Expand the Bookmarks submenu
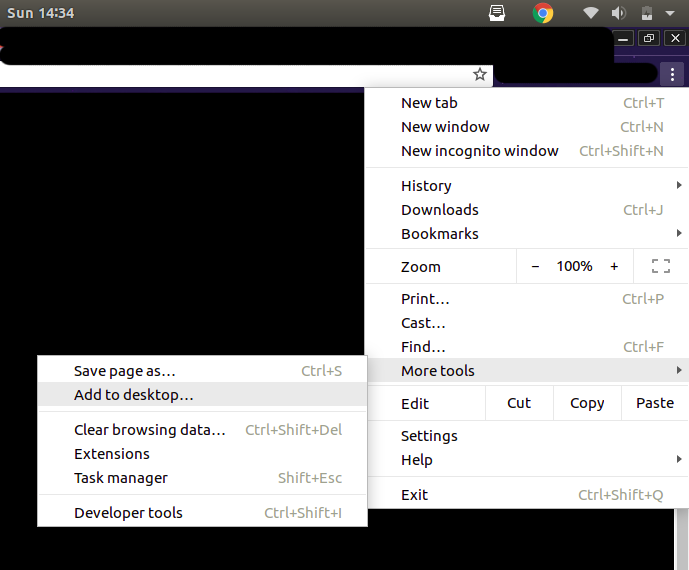 click(x=528, y=234)
